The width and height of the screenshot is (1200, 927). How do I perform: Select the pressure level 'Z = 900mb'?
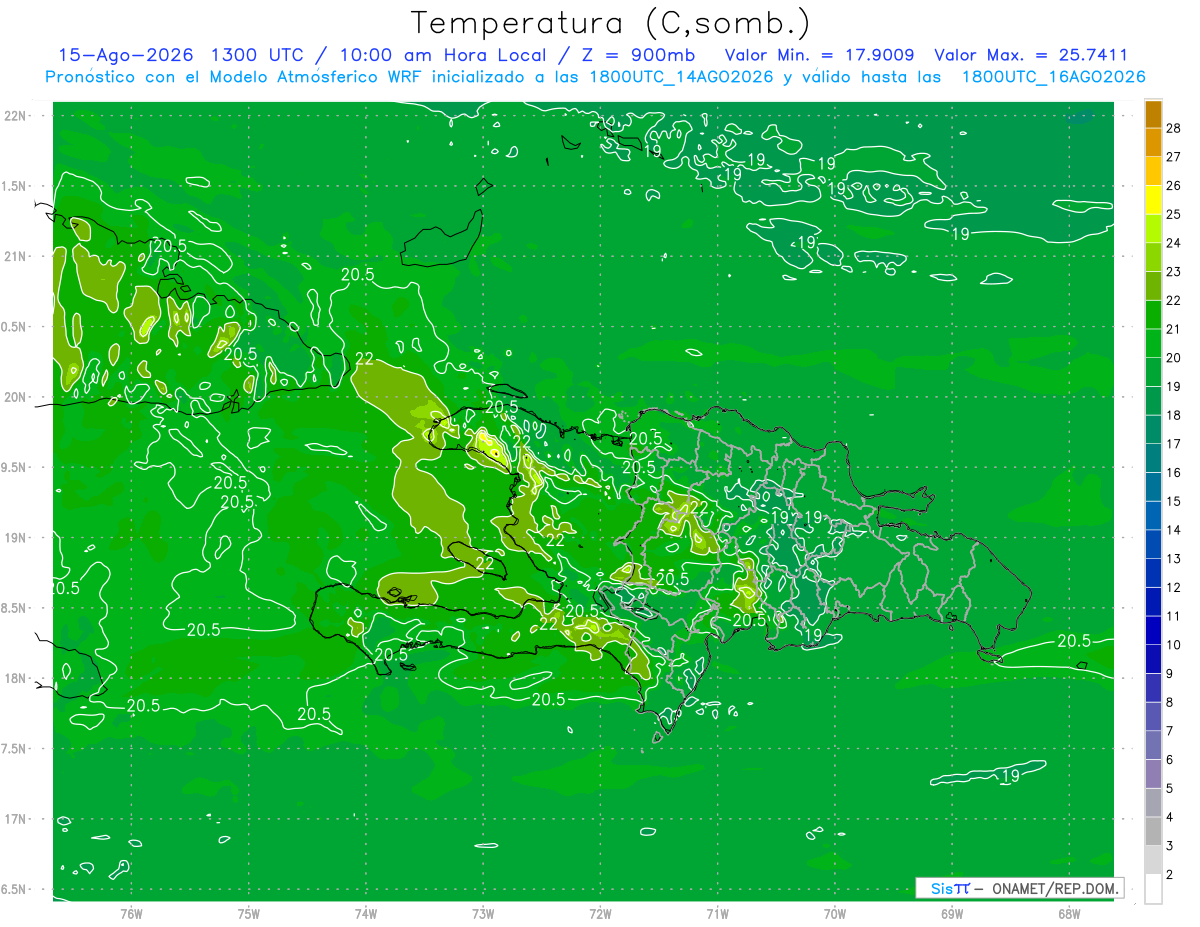pyautogui.click(x=640, y=55)
